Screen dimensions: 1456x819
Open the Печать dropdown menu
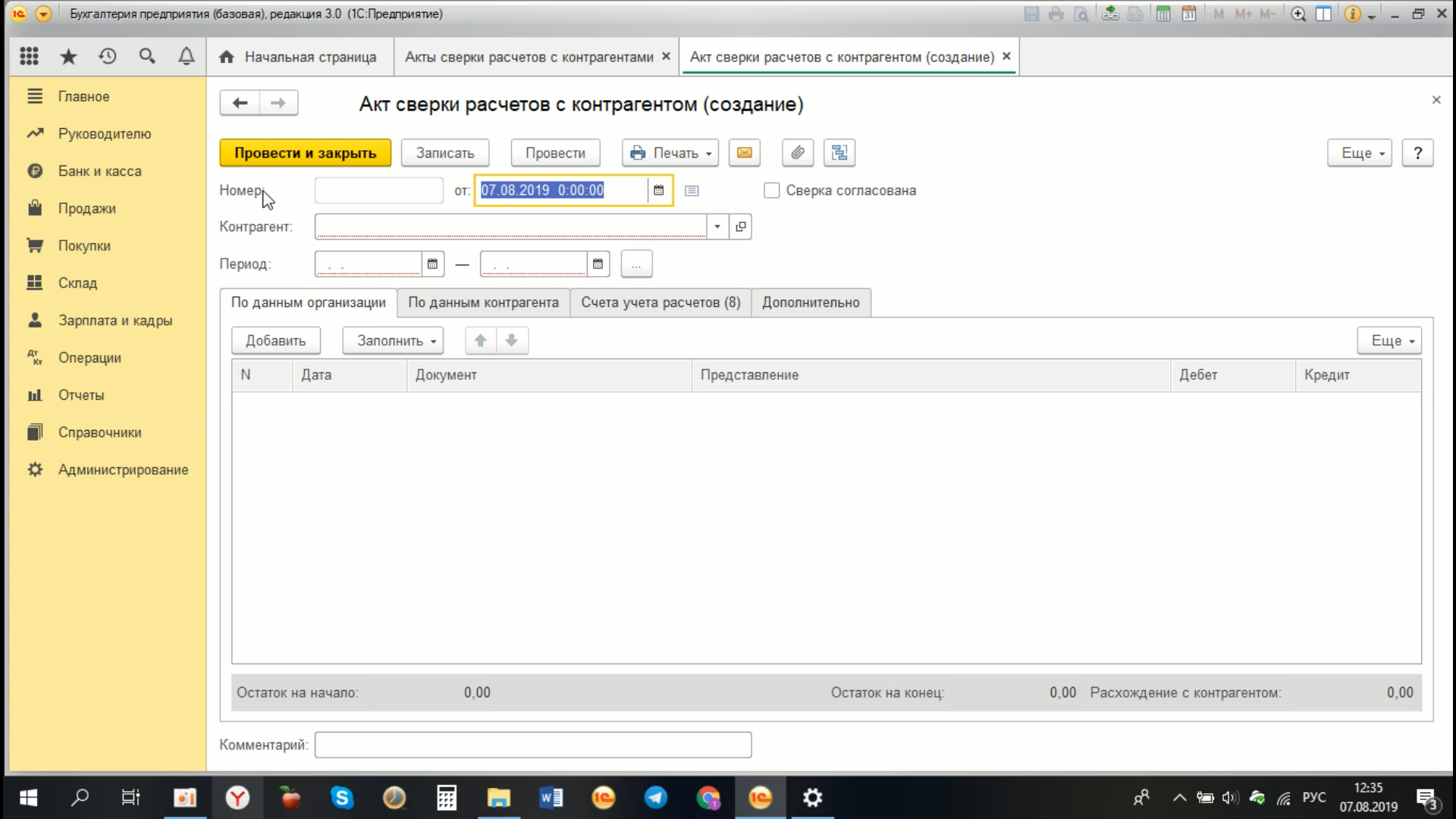pos(670,153)
